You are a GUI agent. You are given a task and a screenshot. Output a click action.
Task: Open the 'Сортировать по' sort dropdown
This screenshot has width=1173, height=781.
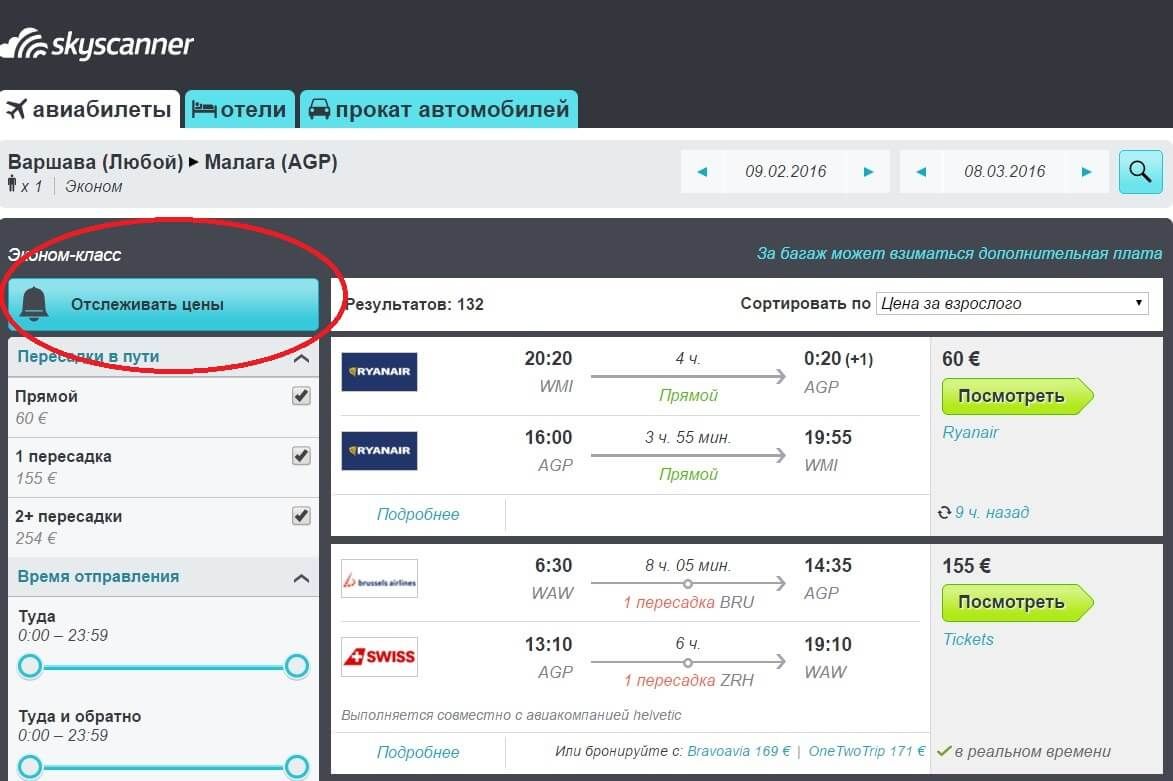1011,303
